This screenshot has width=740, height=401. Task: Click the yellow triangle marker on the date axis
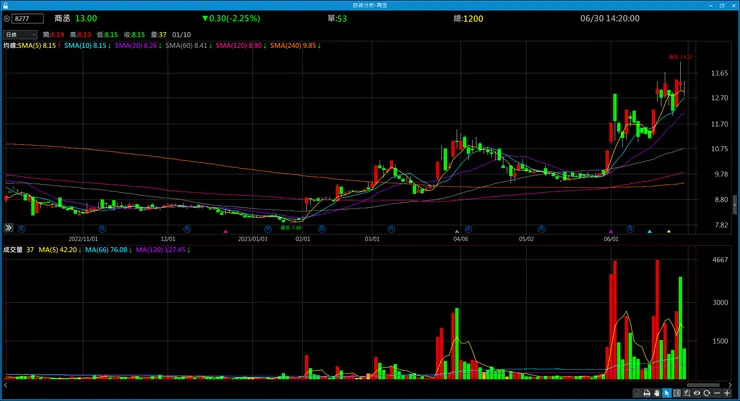tap(668, 231)
